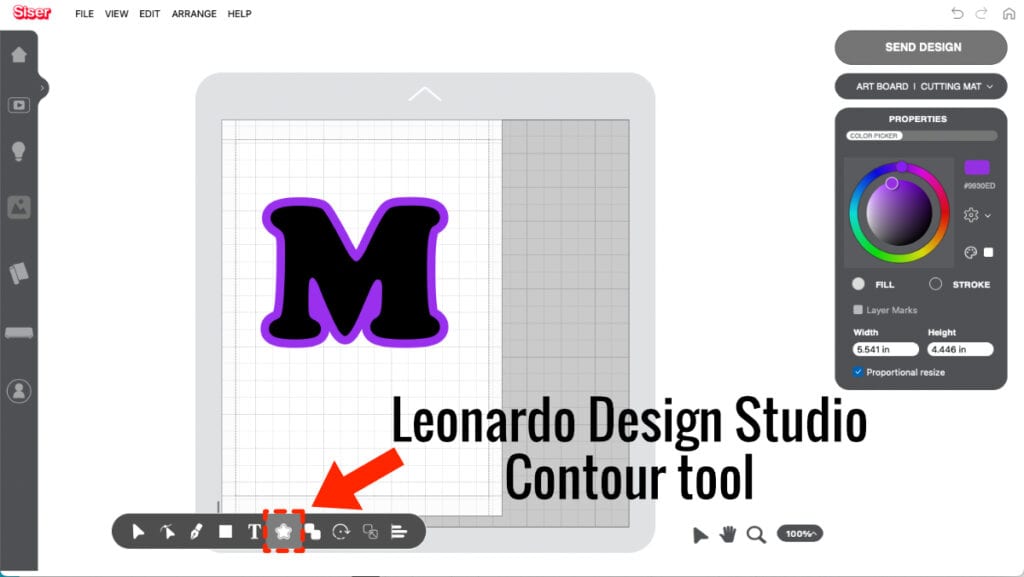The width and height of the screenshot is (1024, 577).
Task: Click the purple color swatch preview
Action: pos(976,167)
